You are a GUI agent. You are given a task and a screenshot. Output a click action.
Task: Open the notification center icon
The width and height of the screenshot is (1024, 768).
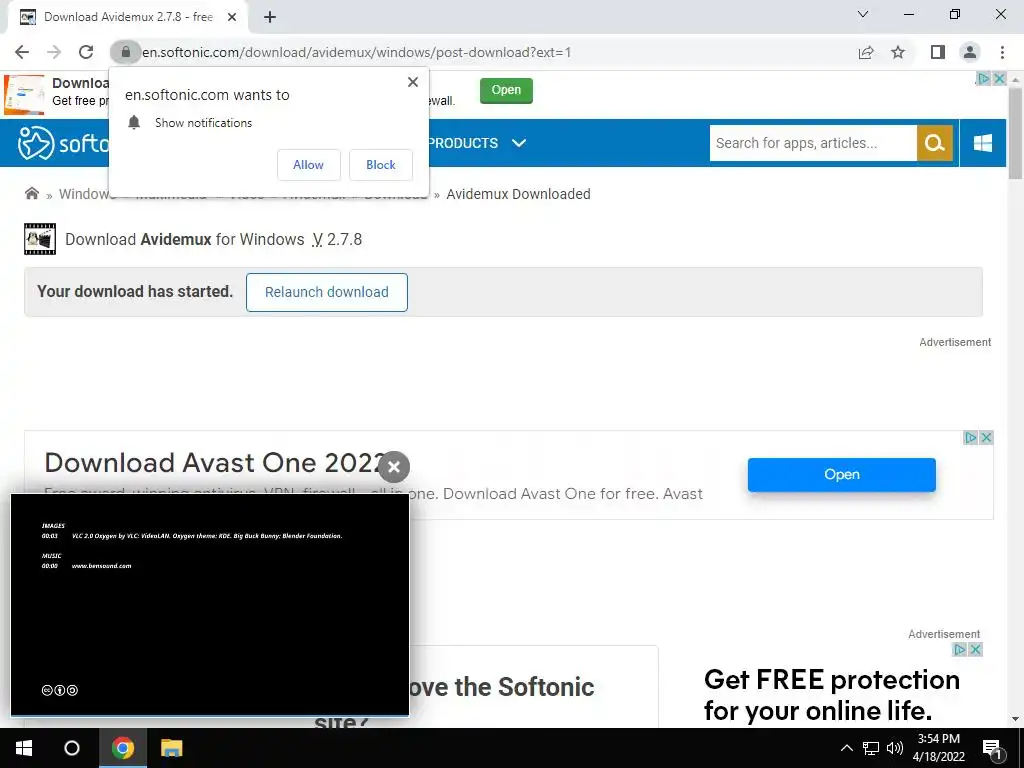click(x=993, y=748)
